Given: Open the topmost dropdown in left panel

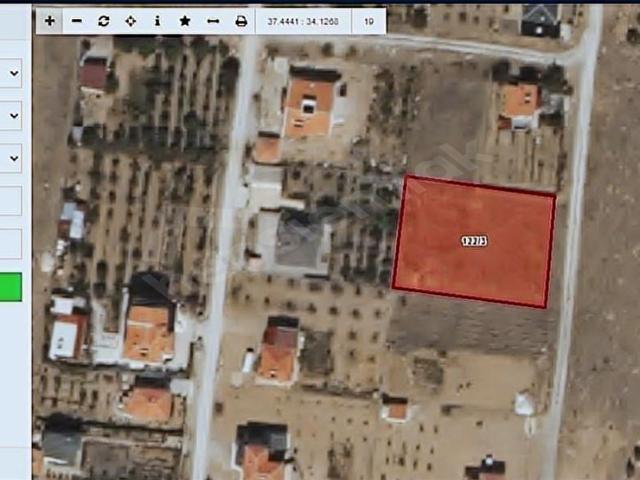Looking at the screenshot, I should coord(11,73).
